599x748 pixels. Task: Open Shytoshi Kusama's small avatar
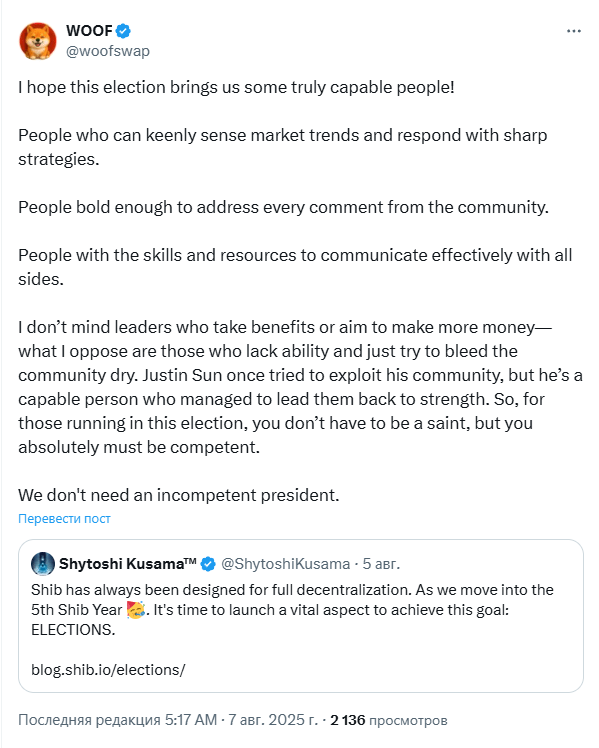pos(42,564)
